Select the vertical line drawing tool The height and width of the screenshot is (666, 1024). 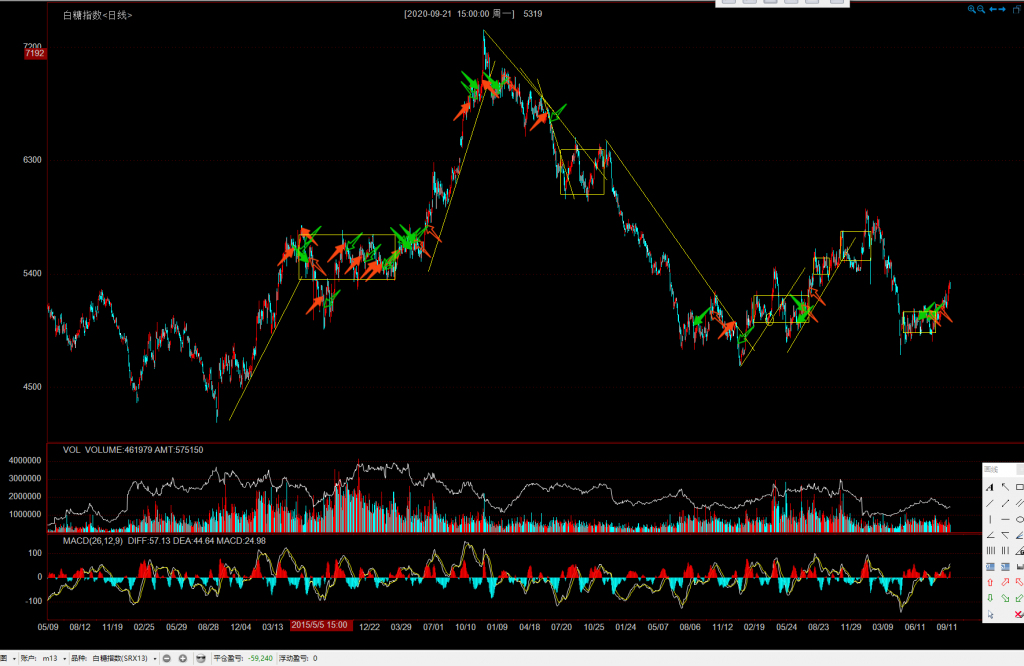[x=990, y=519]
